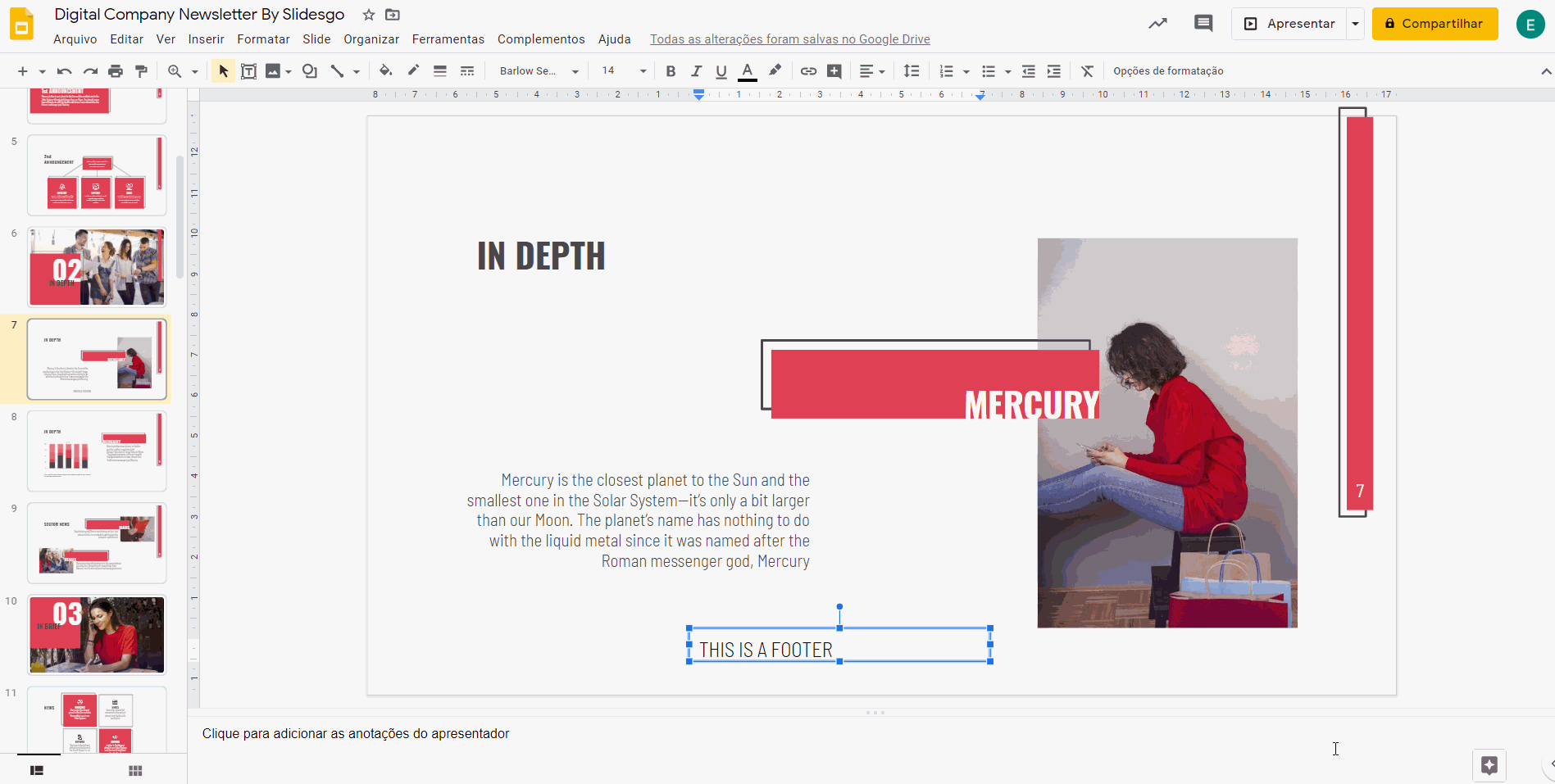Open the zoom level dropdown arrow
Image resolution: width=1555 pixels, height=784 pixels.
[195, 71]
